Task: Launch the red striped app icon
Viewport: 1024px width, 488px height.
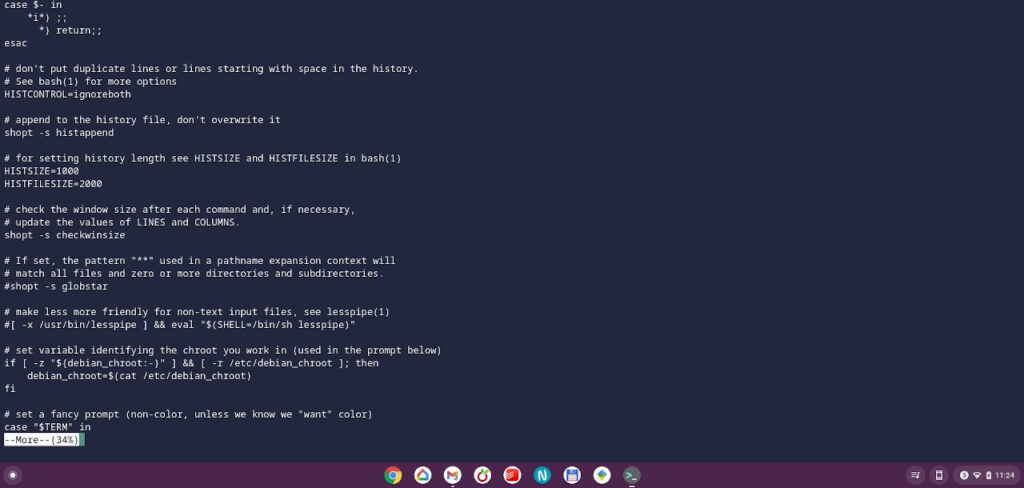Action: (x=512, y=475)
